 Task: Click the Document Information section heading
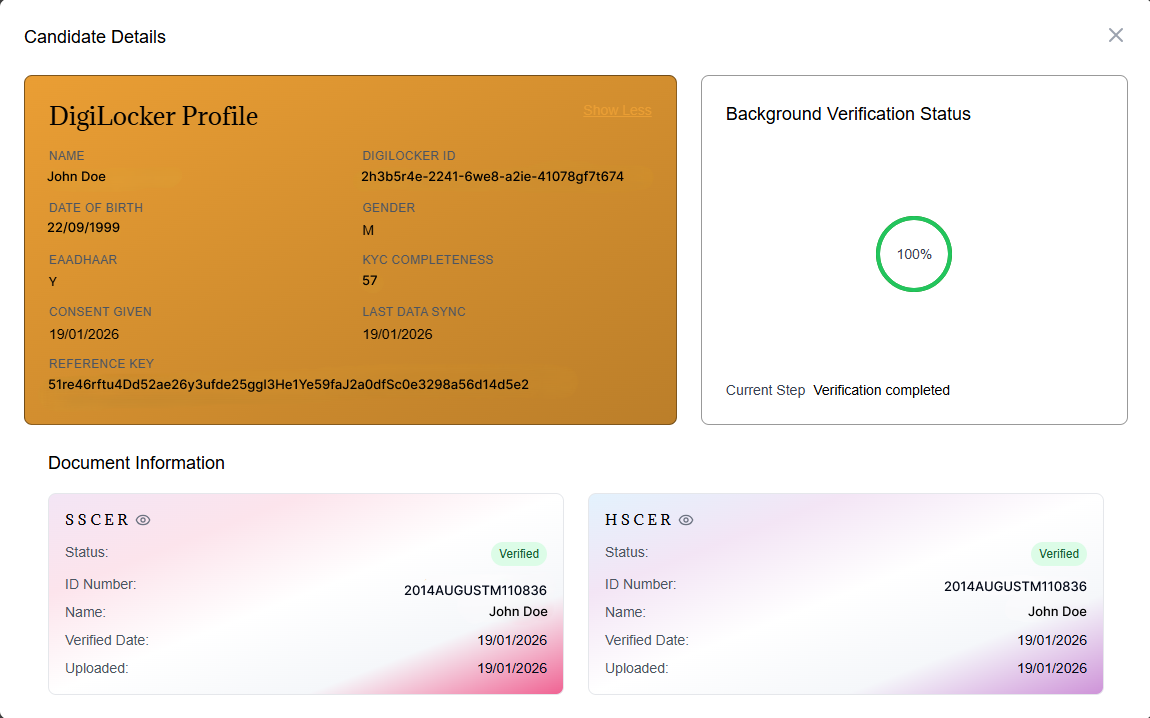tap(136, 463)
